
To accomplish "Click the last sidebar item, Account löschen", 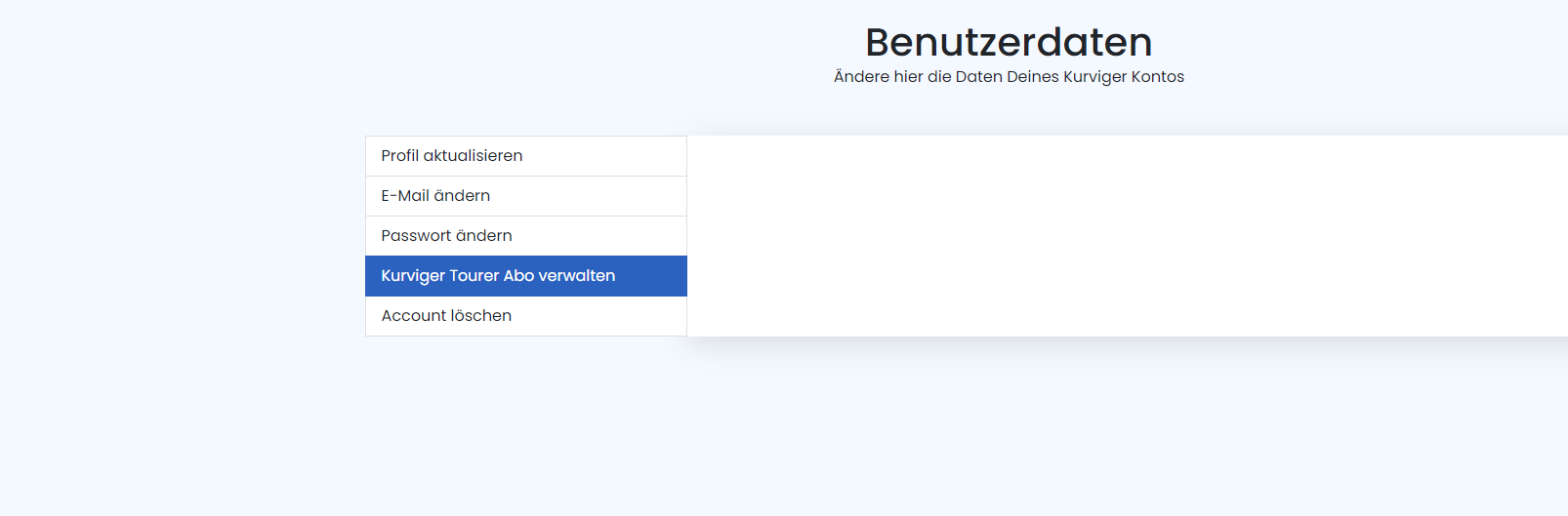I will coord(446,316).
